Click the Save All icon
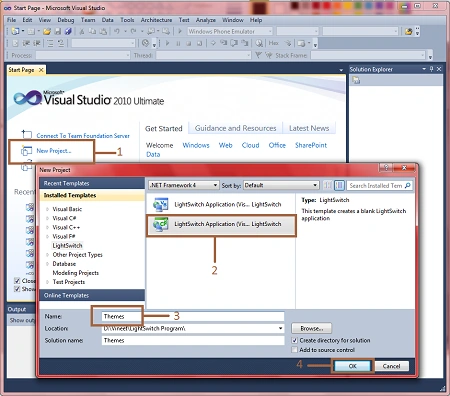This screenshot has width=450, height=396. 68,31
